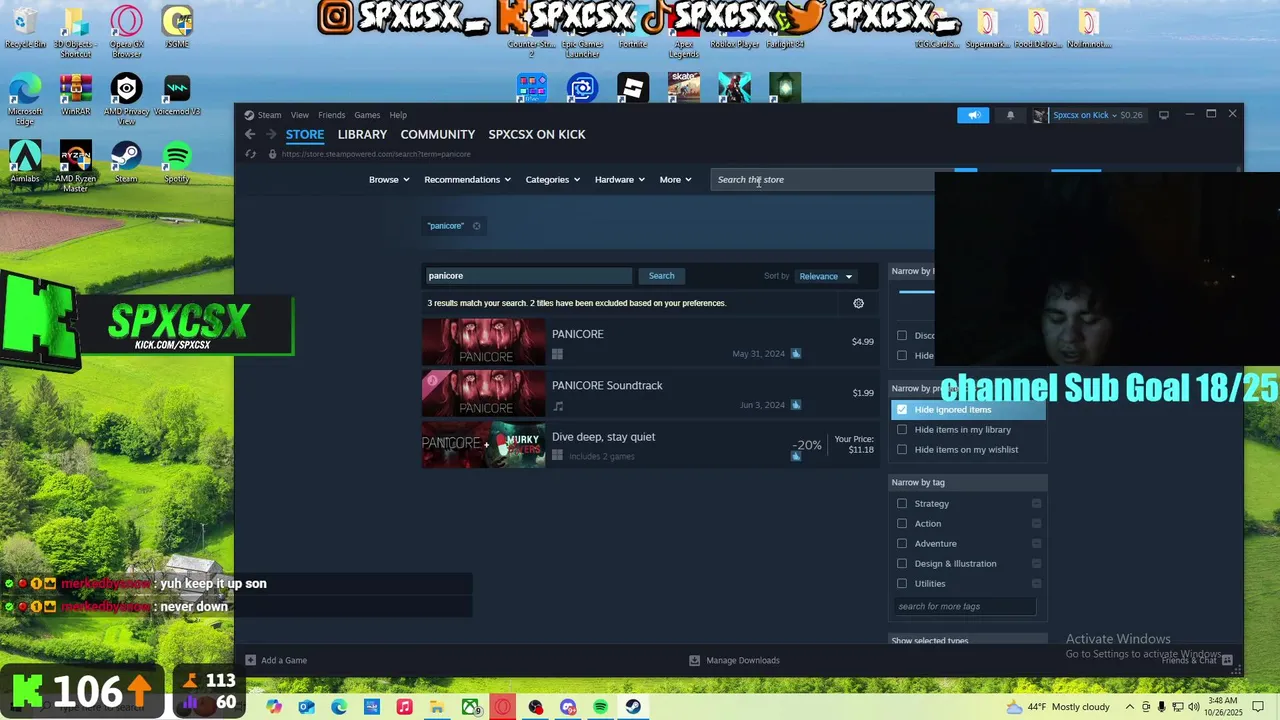Open search preferences gear icon

tap(858, 303)
